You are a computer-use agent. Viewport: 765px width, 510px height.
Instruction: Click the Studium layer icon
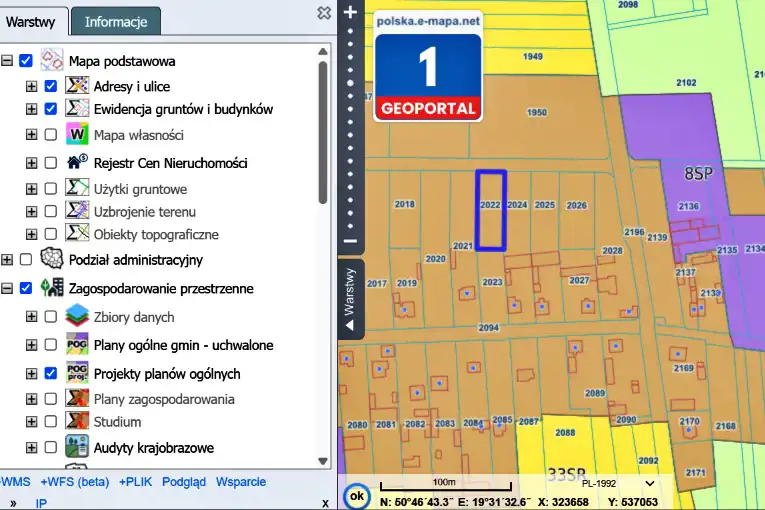point(77,421)
